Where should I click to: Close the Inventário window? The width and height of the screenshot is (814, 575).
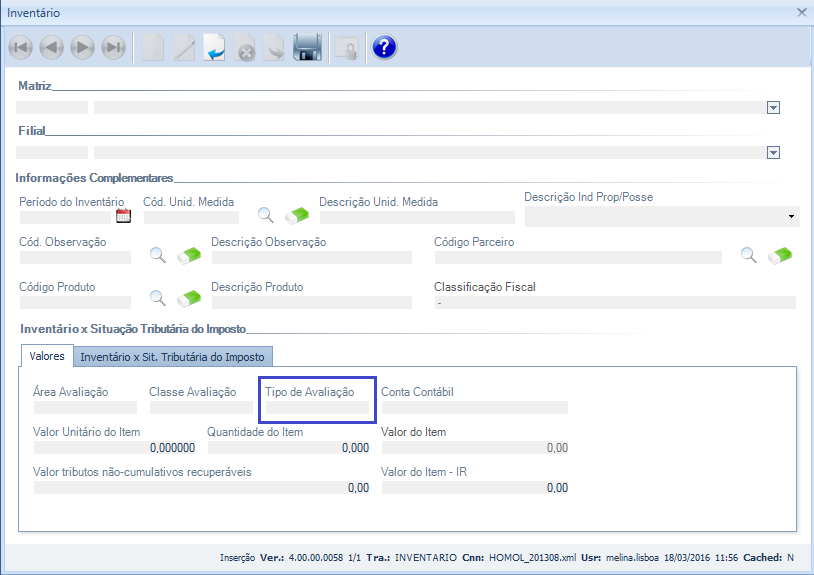coord(801,12)
